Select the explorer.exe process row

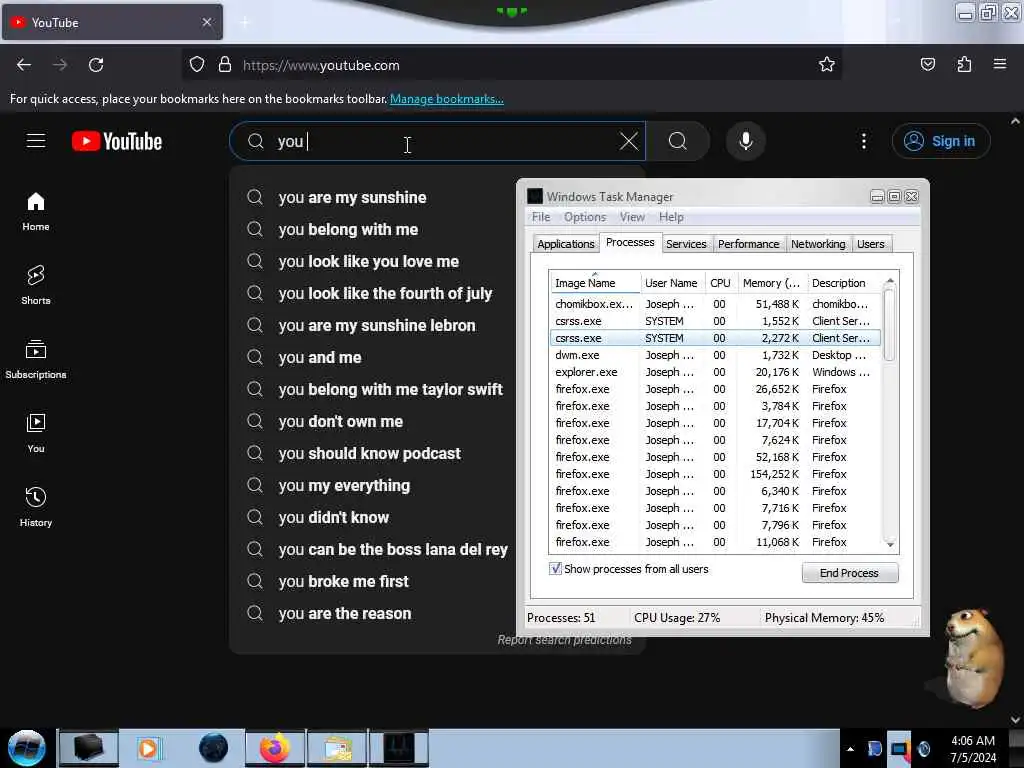(x=714, y=372)
